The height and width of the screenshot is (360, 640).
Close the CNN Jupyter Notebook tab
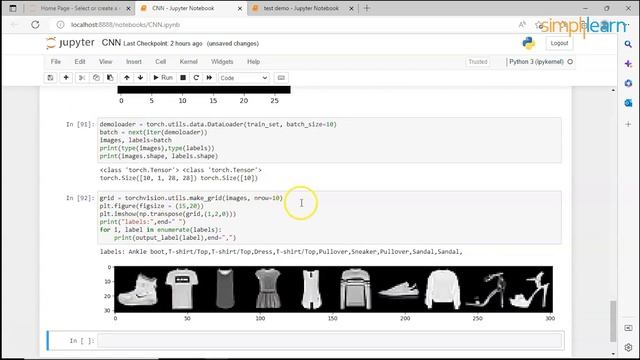click(x=240, y=8)
